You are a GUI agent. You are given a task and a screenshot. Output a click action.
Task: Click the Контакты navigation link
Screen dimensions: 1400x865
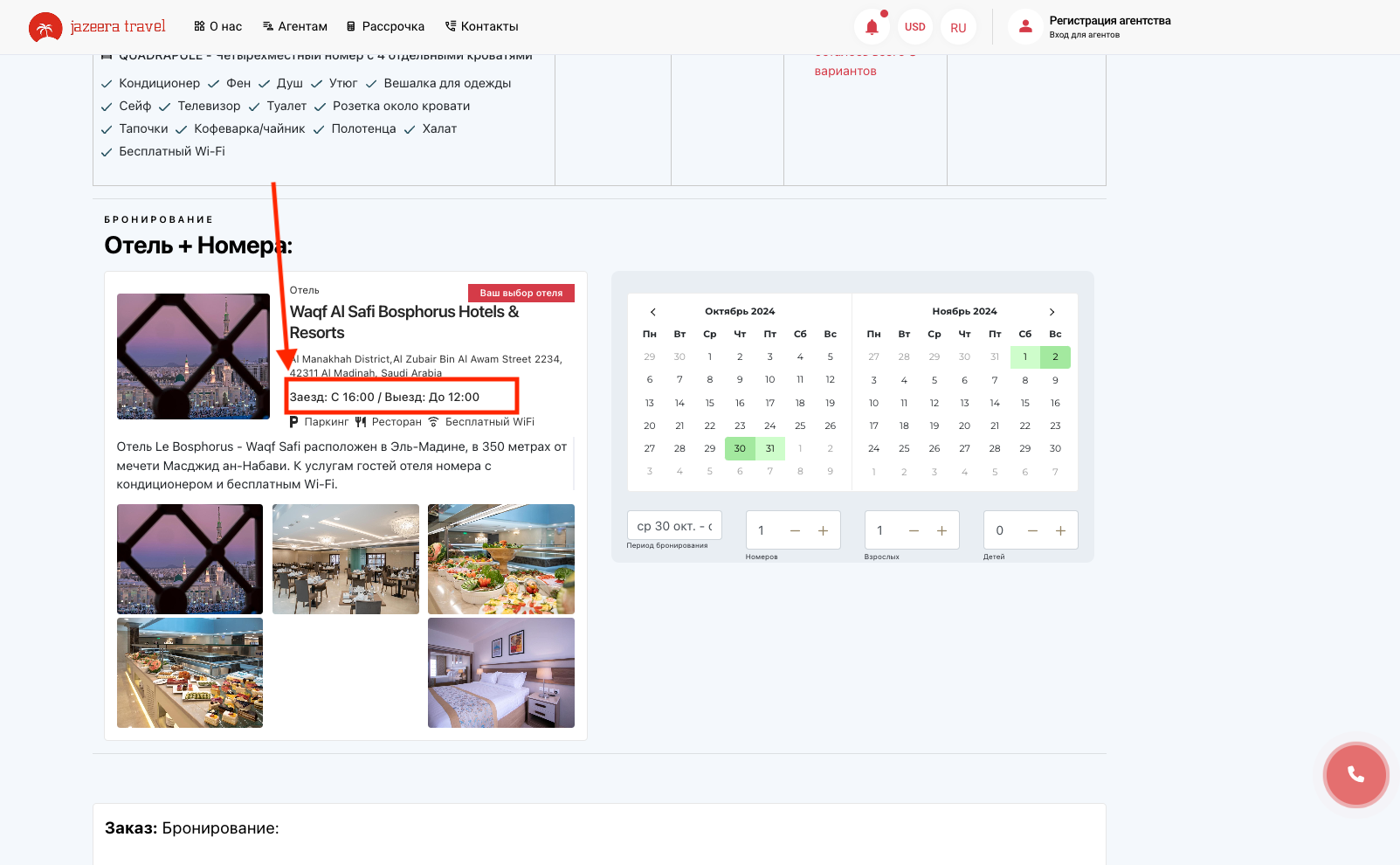(481, 26)
